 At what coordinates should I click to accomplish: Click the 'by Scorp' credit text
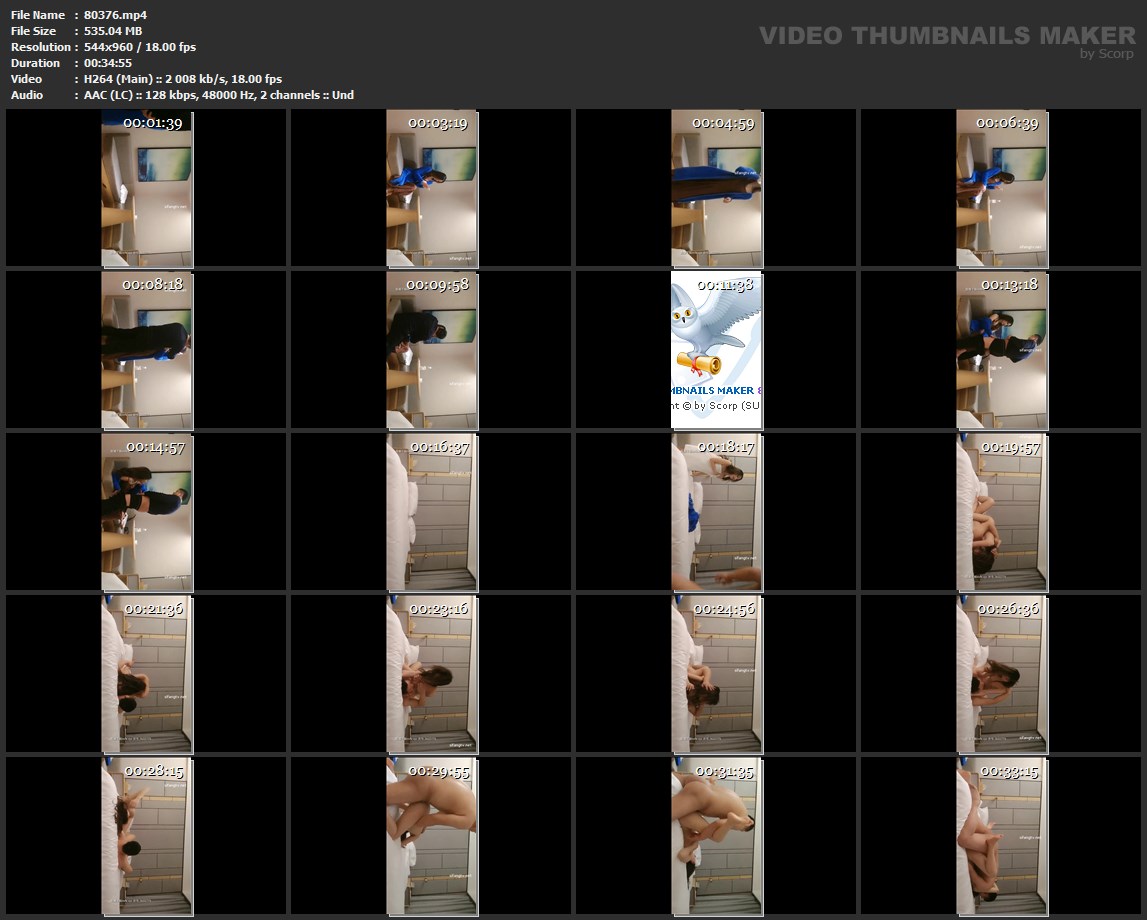1107,53
